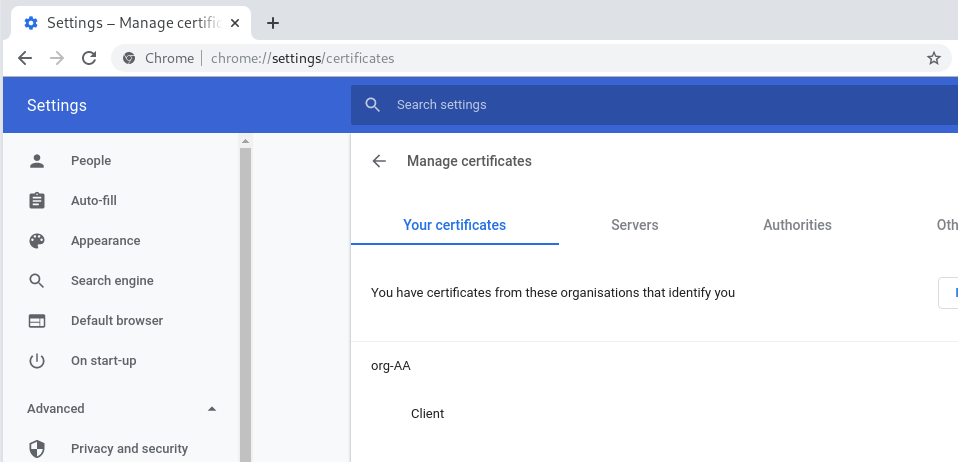This screenshot has width=958, height=462.
Task: Click the magnifier icon in settings search
Action: tap(373, 104)
